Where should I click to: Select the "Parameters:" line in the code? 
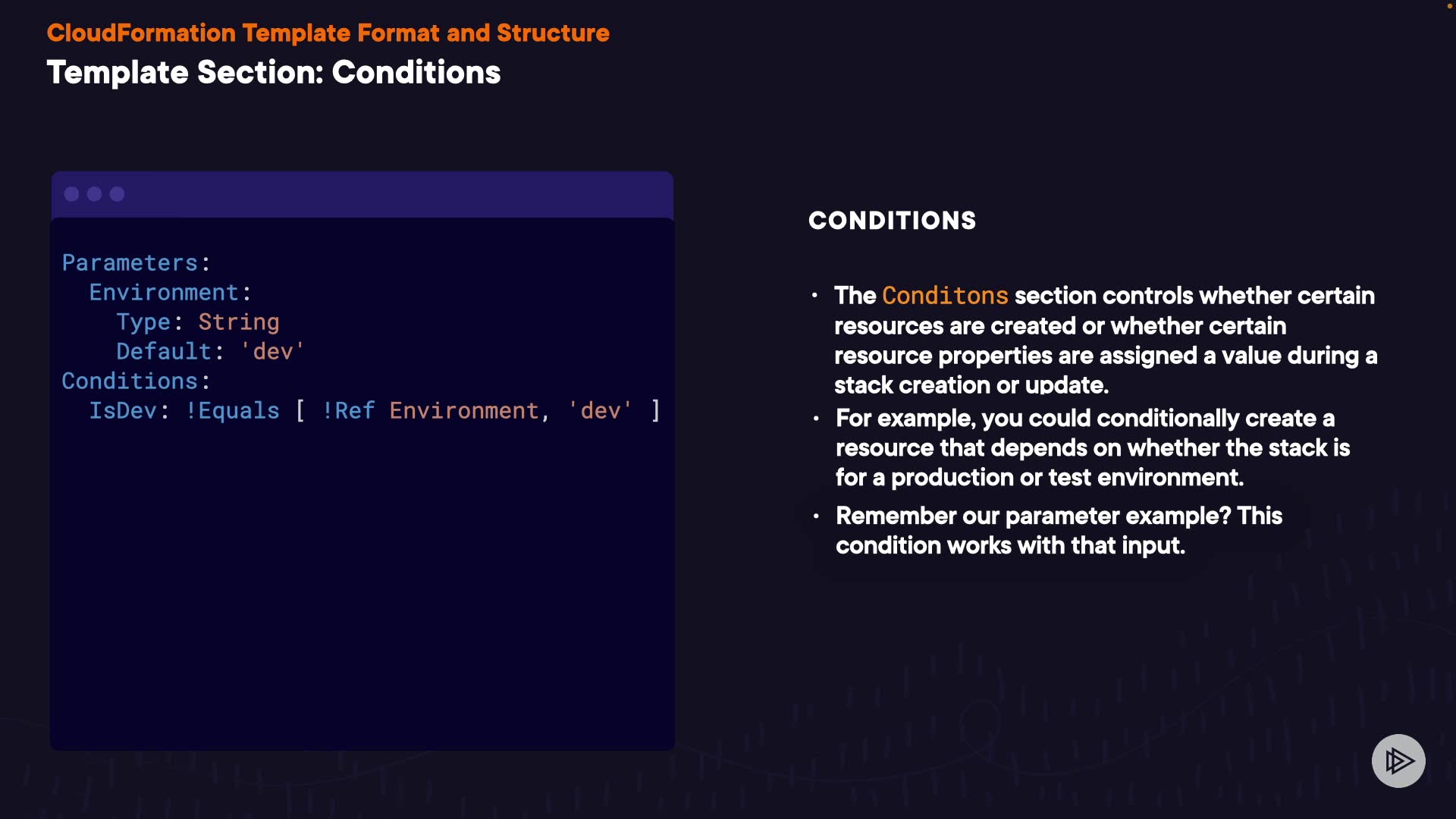[x=136, y=263]
